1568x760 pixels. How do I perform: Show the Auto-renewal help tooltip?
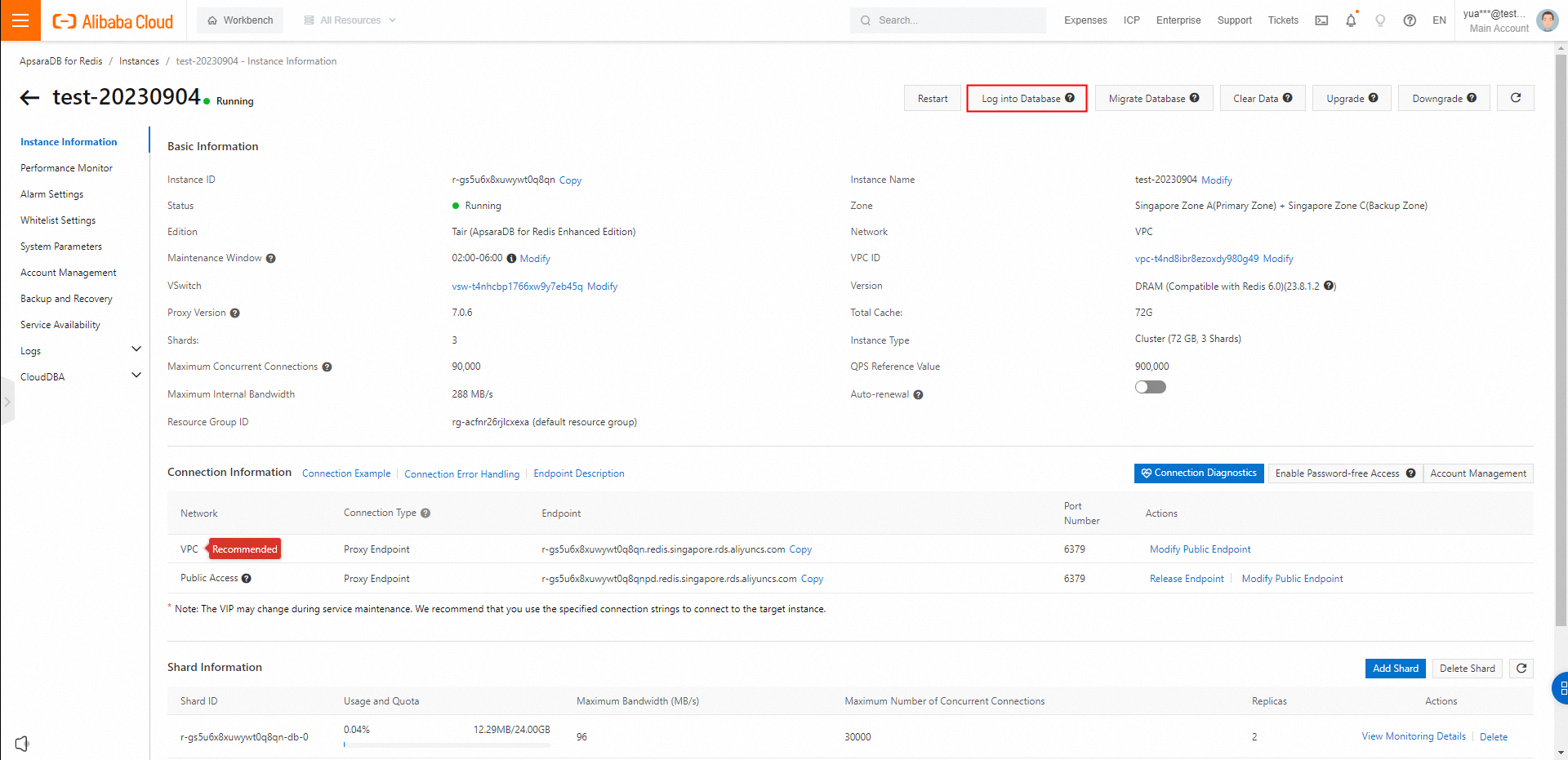[918, 395]
